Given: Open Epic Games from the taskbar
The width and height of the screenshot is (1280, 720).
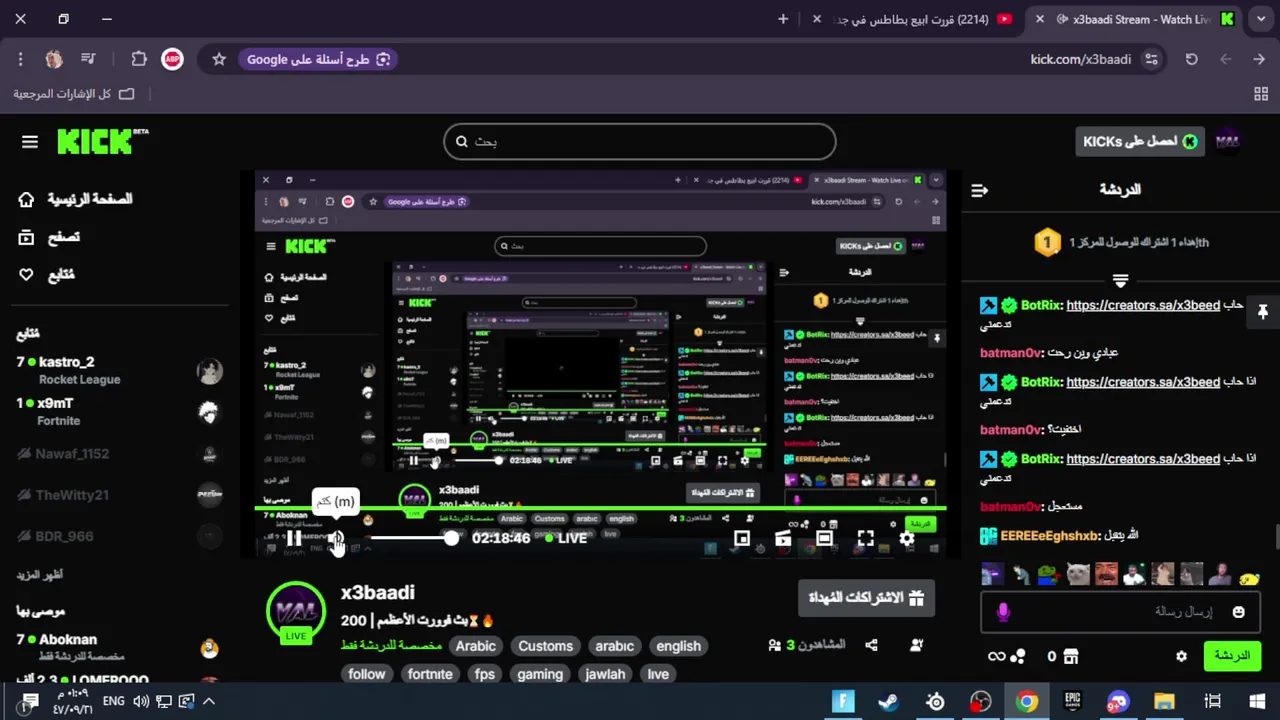Looking at the screenshot, I should click(x=1072, y=702).
